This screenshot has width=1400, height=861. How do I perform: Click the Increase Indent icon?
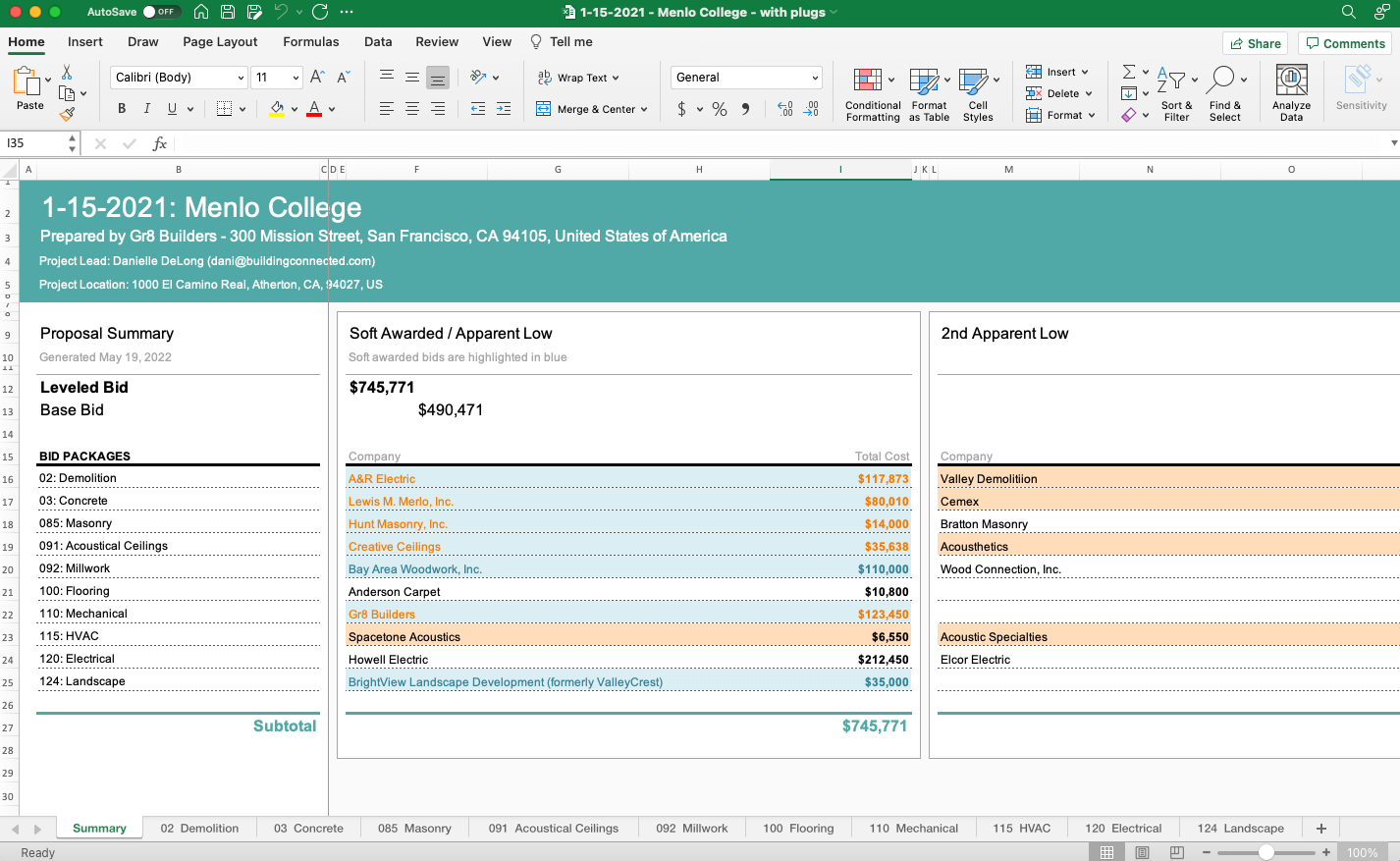click(504, 109)
